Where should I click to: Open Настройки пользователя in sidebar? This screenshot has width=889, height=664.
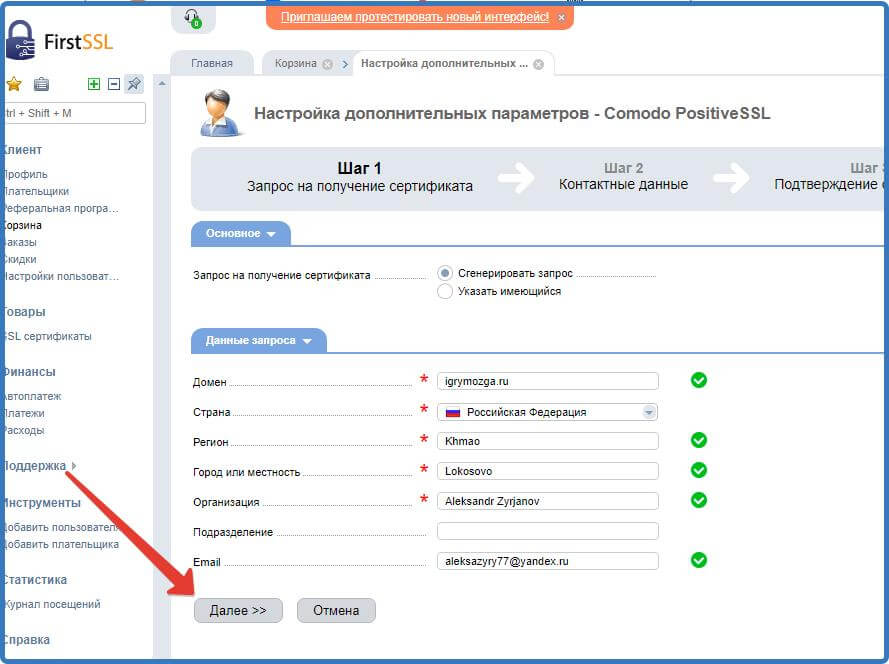[x=60, y=276]
